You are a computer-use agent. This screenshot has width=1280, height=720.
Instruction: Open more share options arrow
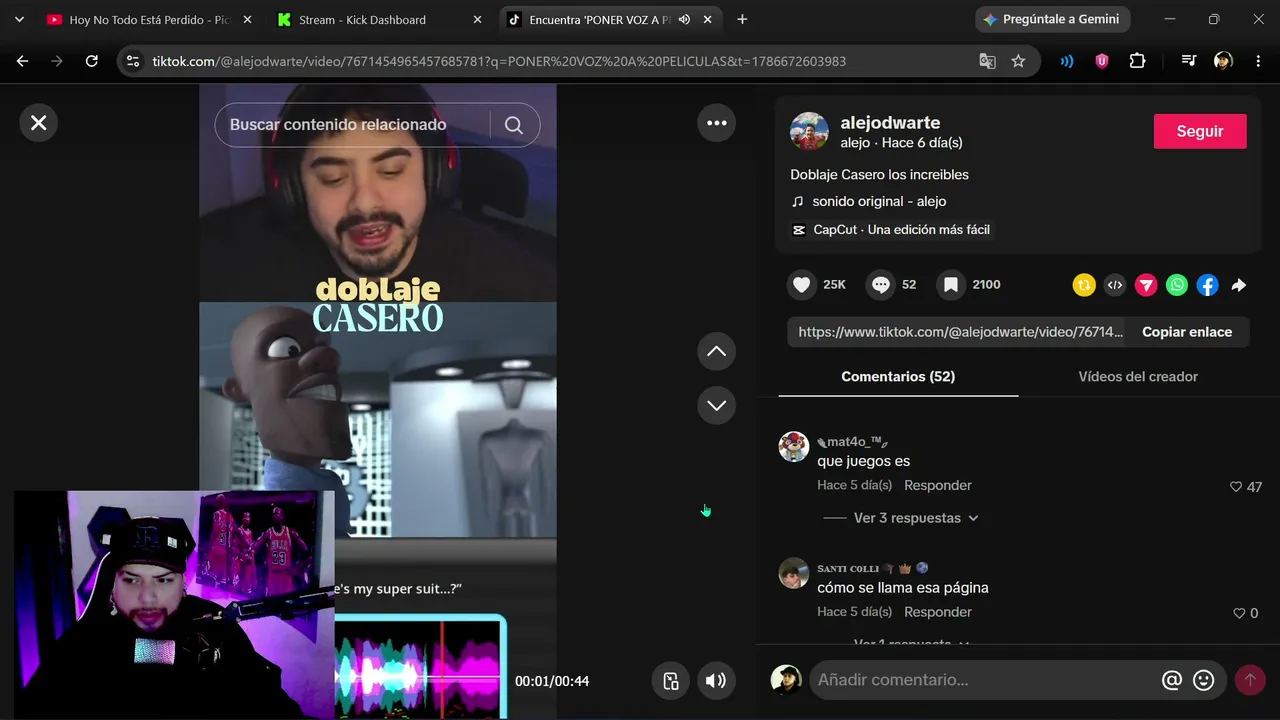pyautogui.click(x=1239, y=285)
